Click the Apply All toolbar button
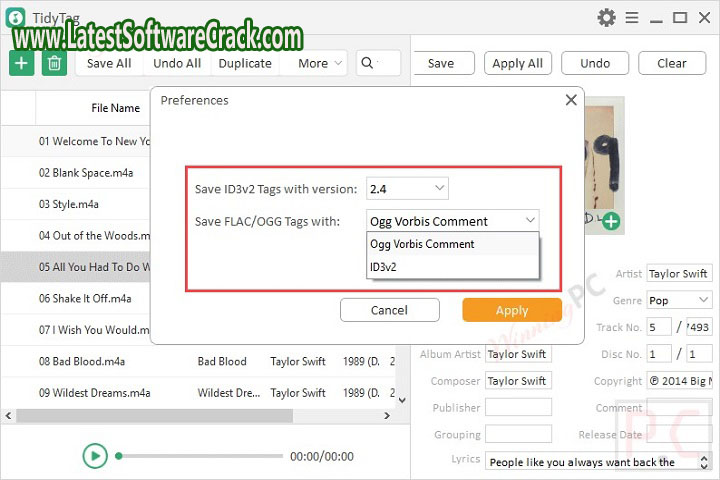Image resolution: width=720 pixels, height=480 pixels. [518, 63]
